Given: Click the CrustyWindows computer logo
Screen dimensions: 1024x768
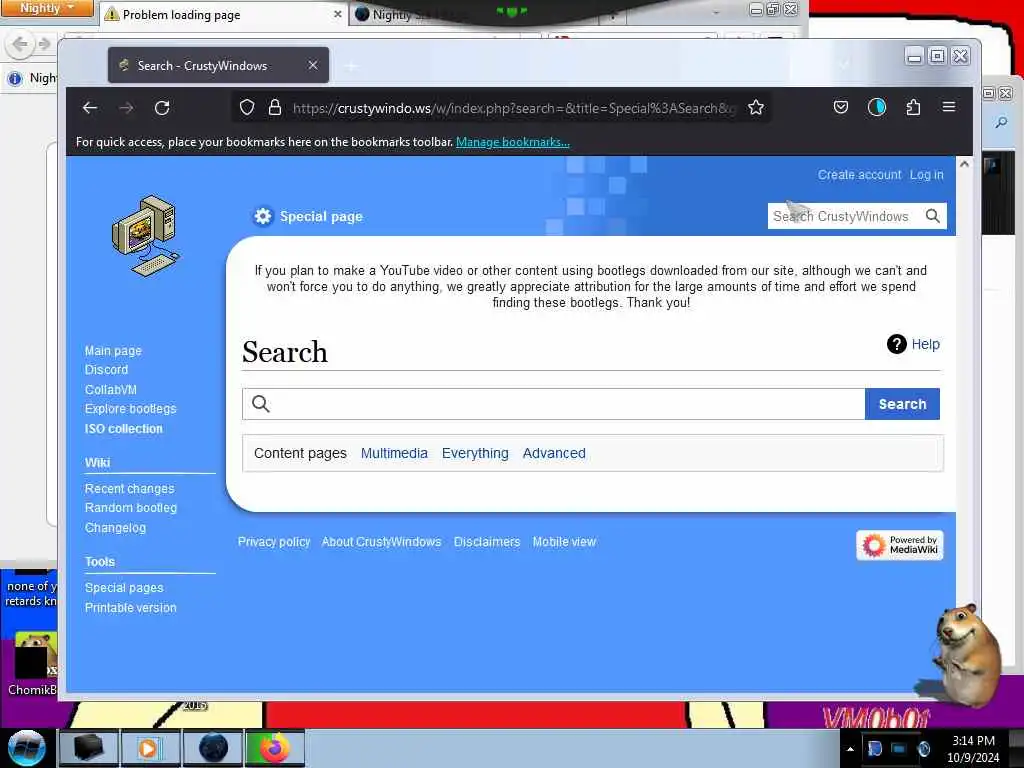Looking at the screenshot, I should (145, 235).
